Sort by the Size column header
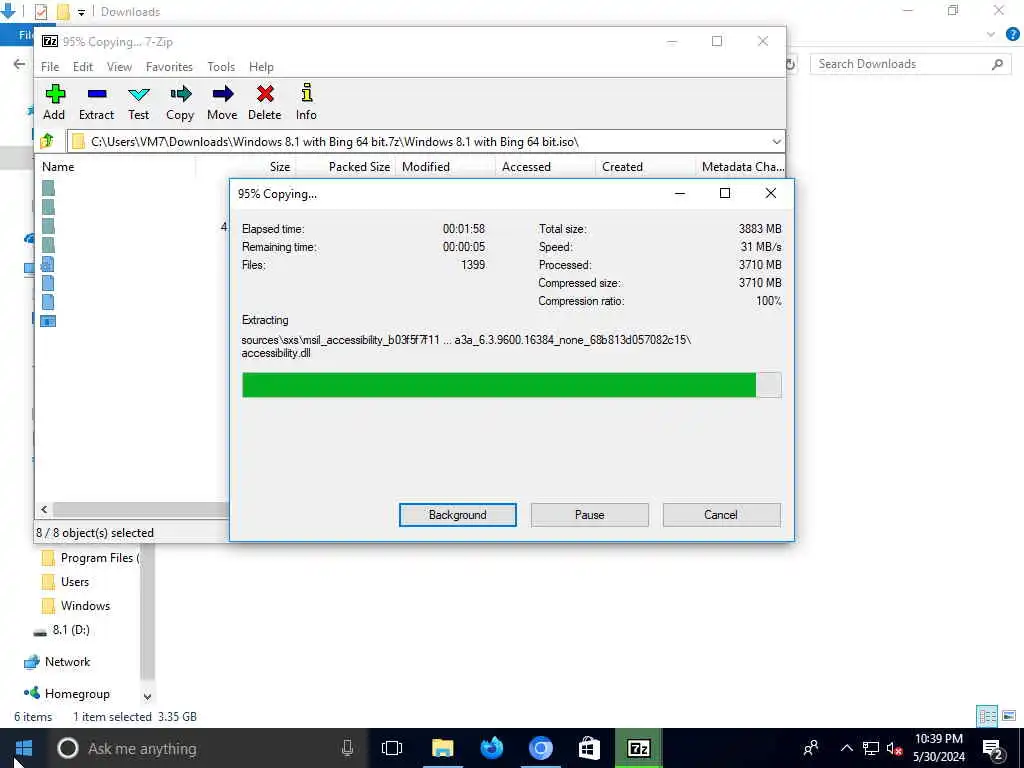This screenshot has height=768, width=1024. tap(245, 167)
